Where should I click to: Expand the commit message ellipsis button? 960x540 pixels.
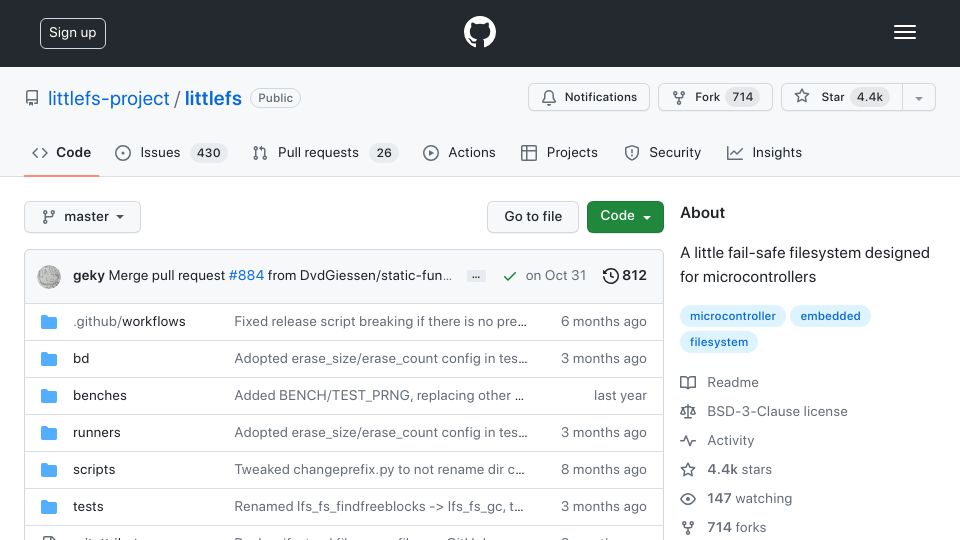(x=476, y=277)
